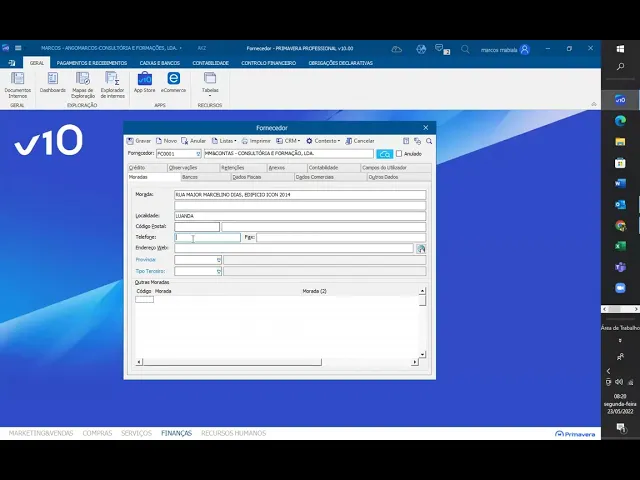Click Cancelar in the toolbar
Viewport: 640px width, 480px height.
point(360,141)
